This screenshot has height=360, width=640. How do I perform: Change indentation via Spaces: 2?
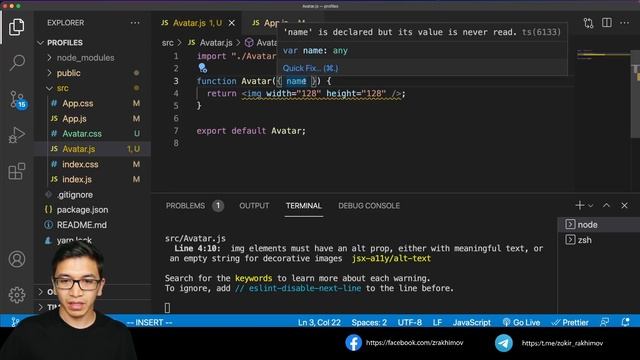pyautogui.click(x=369, y=322)
